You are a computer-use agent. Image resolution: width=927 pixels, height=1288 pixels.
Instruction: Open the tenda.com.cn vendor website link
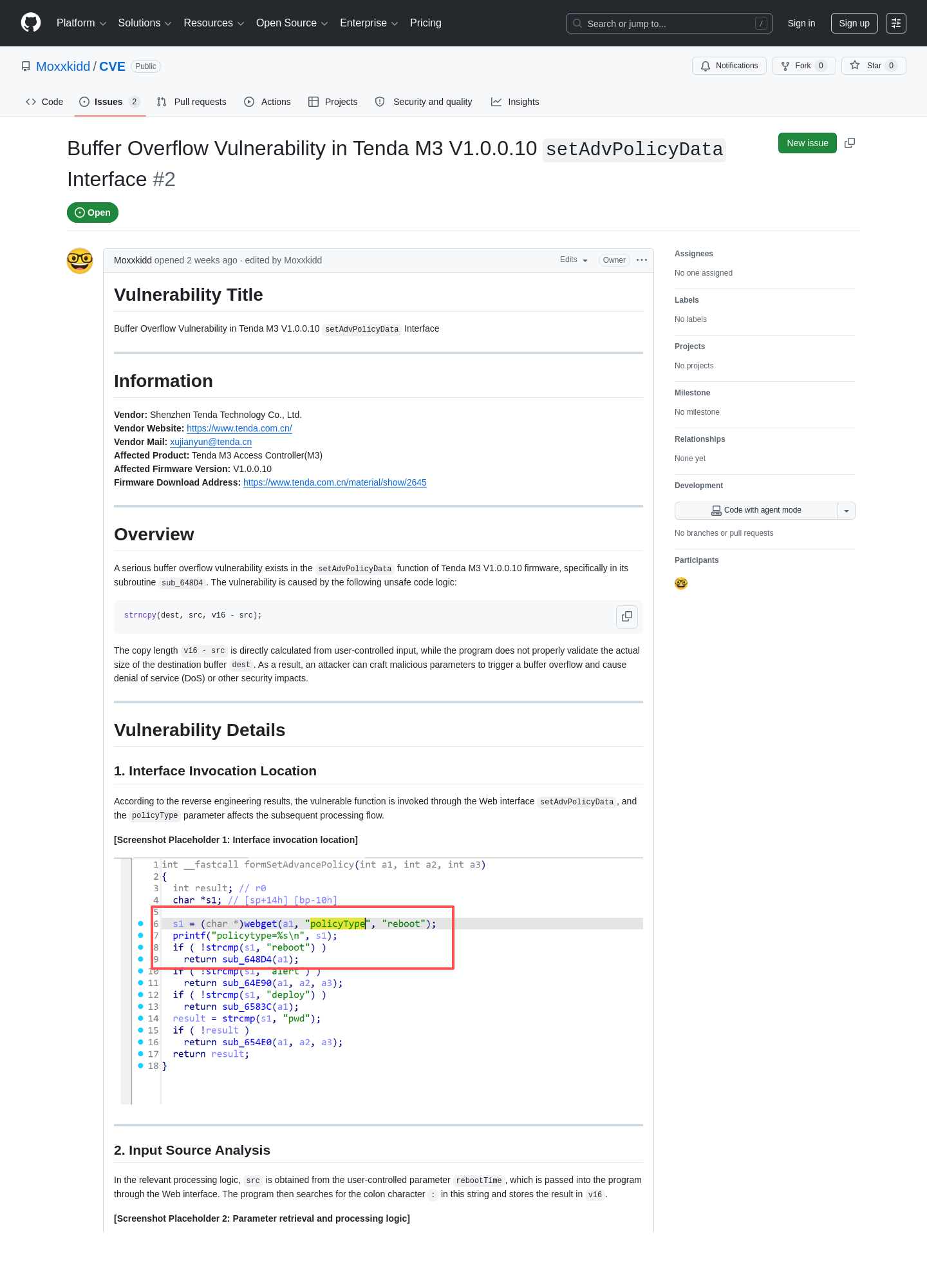239,429
